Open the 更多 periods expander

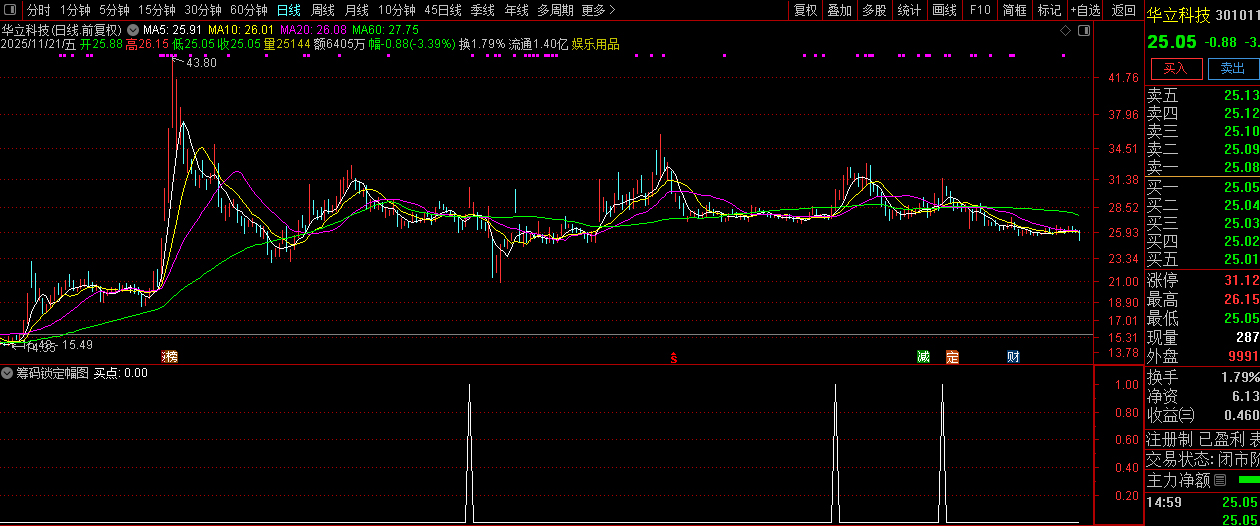598,10
